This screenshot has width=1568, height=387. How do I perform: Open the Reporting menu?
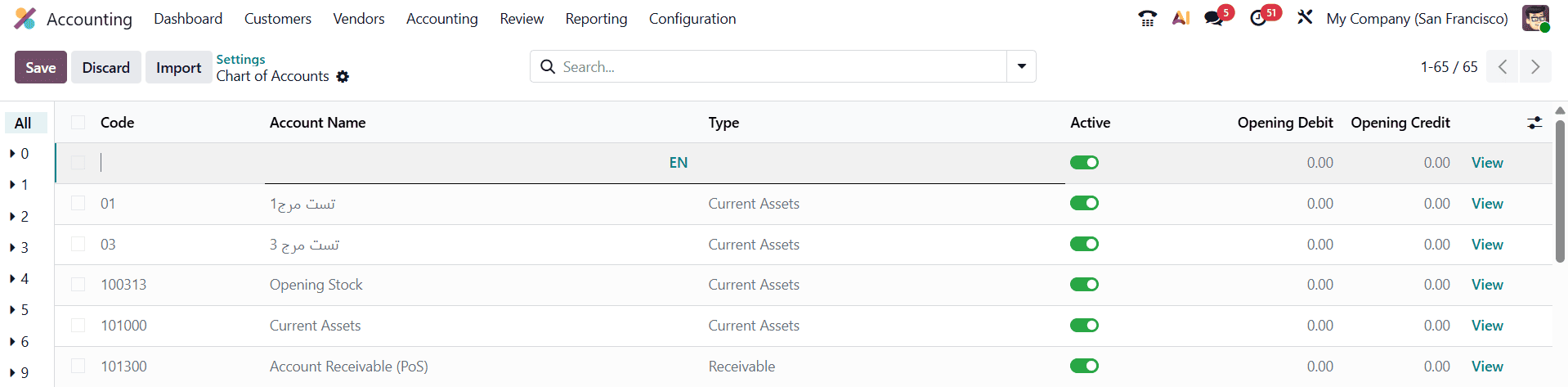tap(597, 19)
